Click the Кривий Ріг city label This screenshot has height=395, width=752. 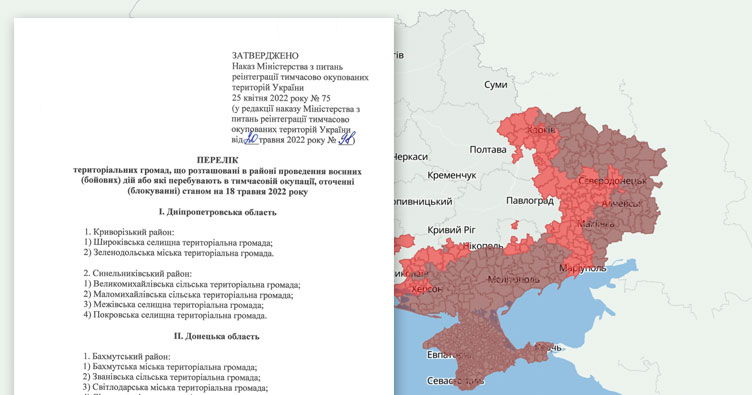(451, 230)
